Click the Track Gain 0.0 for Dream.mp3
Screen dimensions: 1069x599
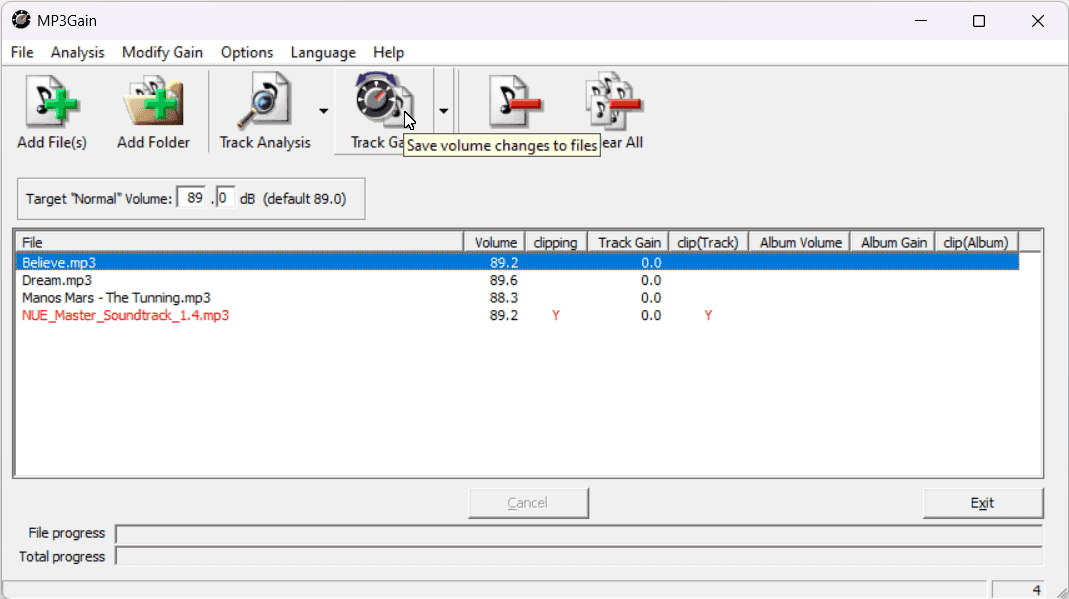pos(650,280)
